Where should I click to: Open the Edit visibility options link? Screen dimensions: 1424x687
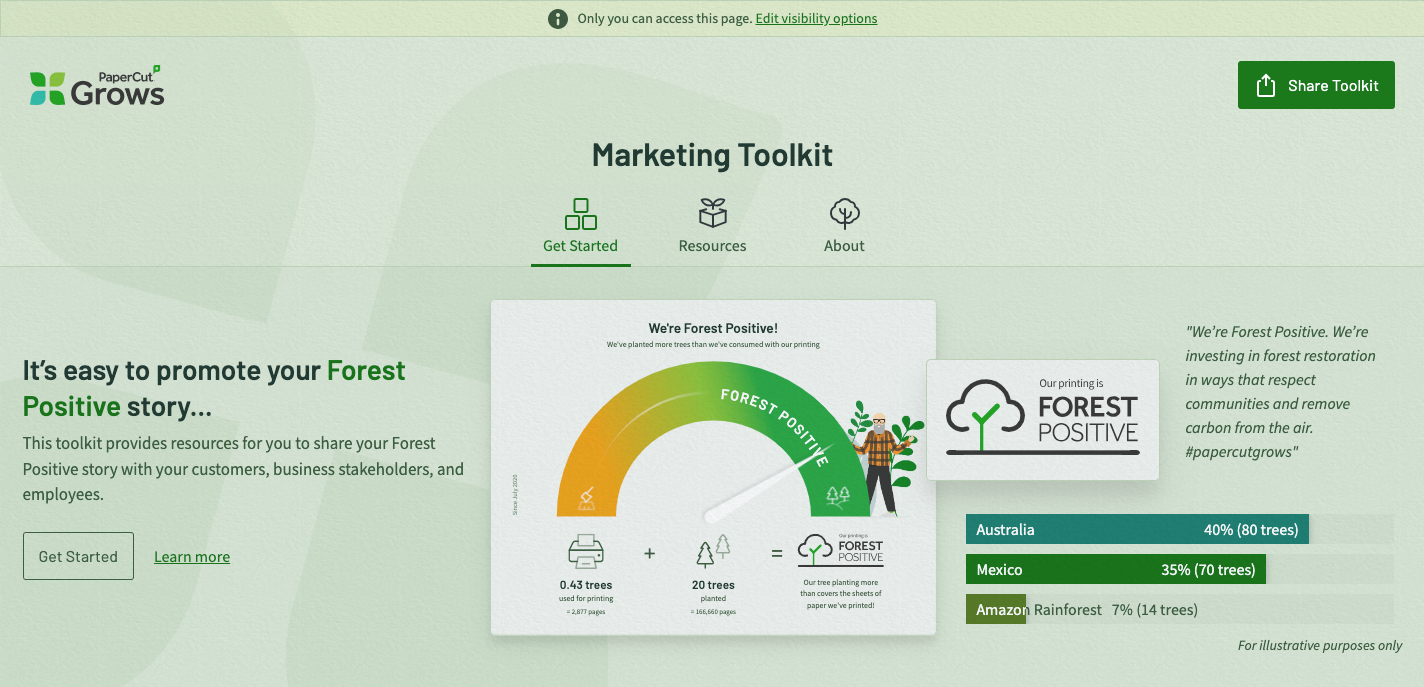tap(816, 19)
